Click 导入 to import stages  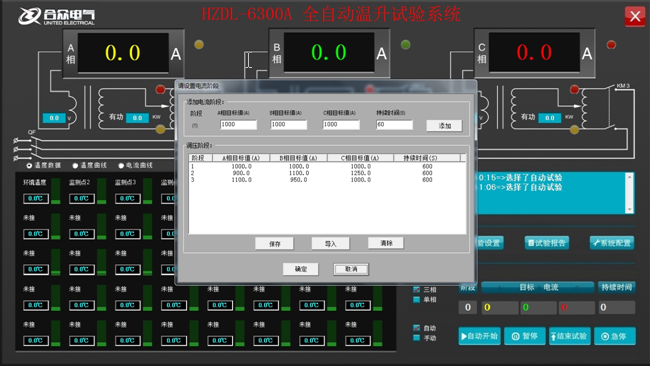330,244
